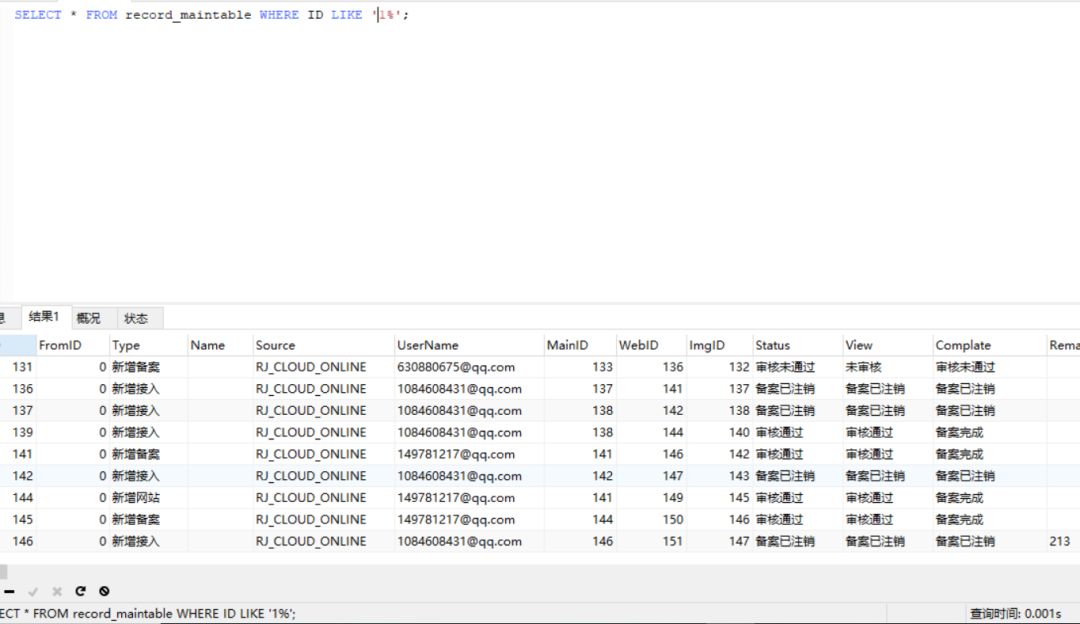Click the 审核通过 Status cell in row 139
Viewport: 1080px width, 624px height.
pos(798,433)
